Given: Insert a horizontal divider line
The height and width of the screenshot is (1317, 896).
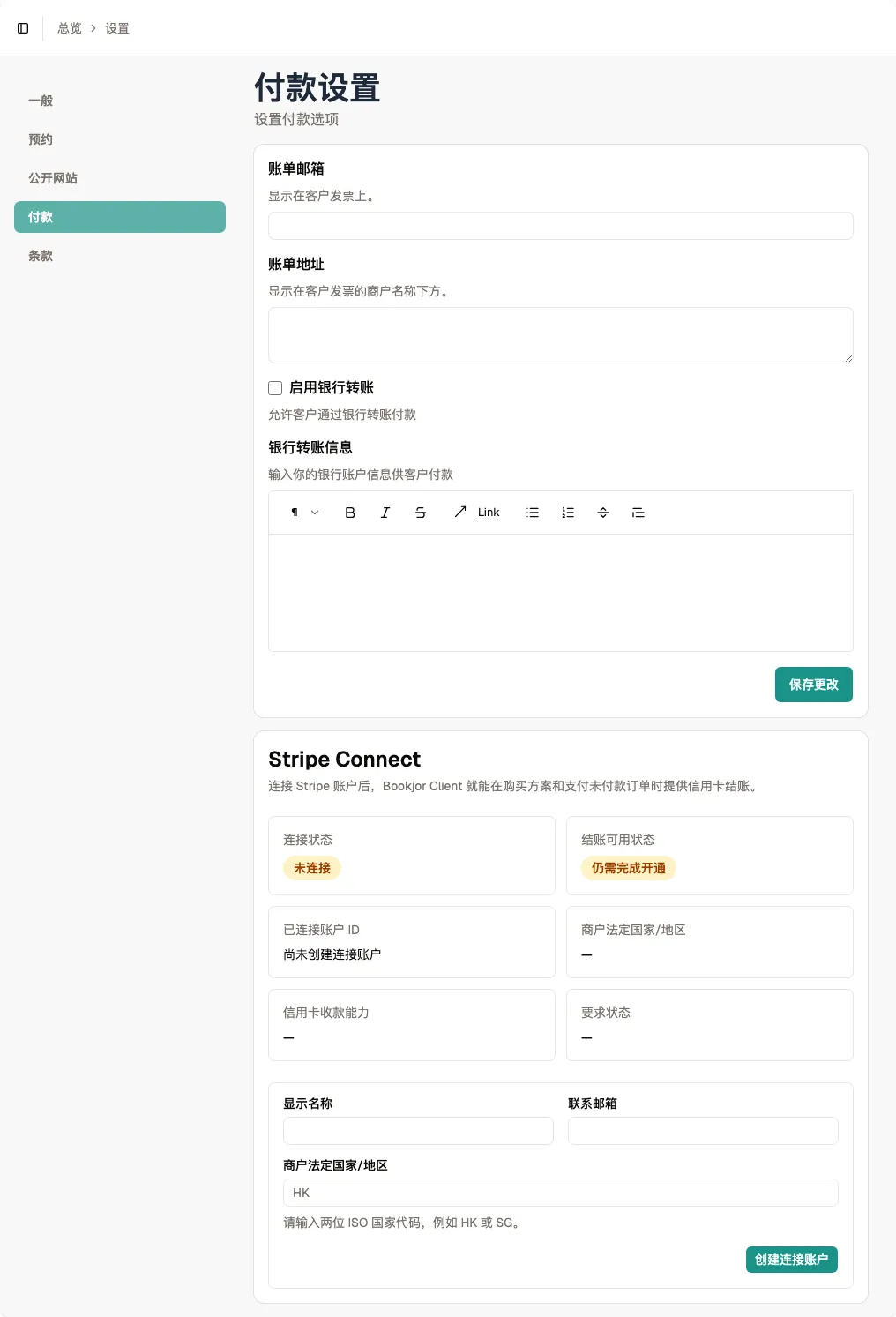Looking at the screenshot, I should pos(603,513).
